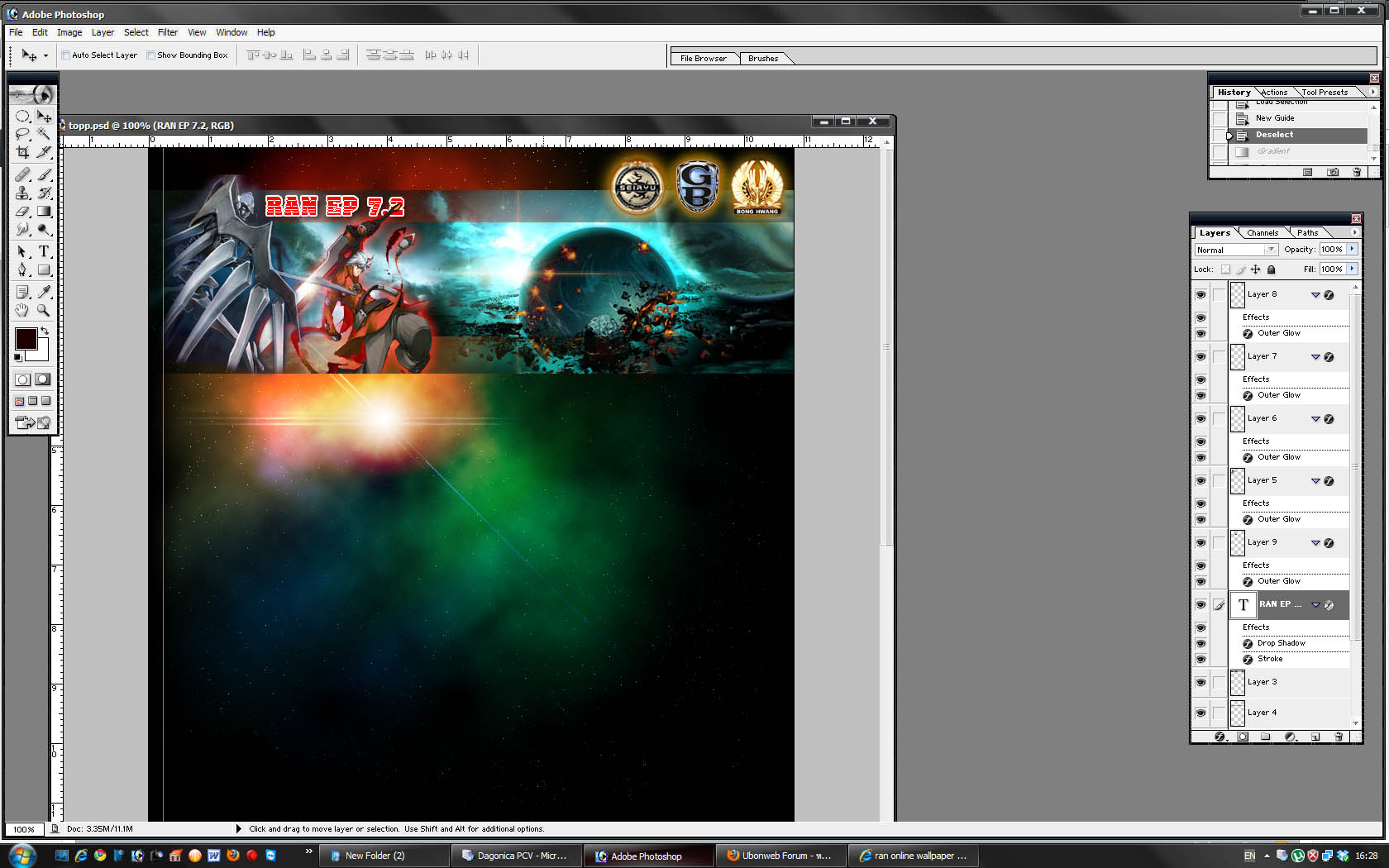Create a new layer in Layers panel

pos(1315,737)
